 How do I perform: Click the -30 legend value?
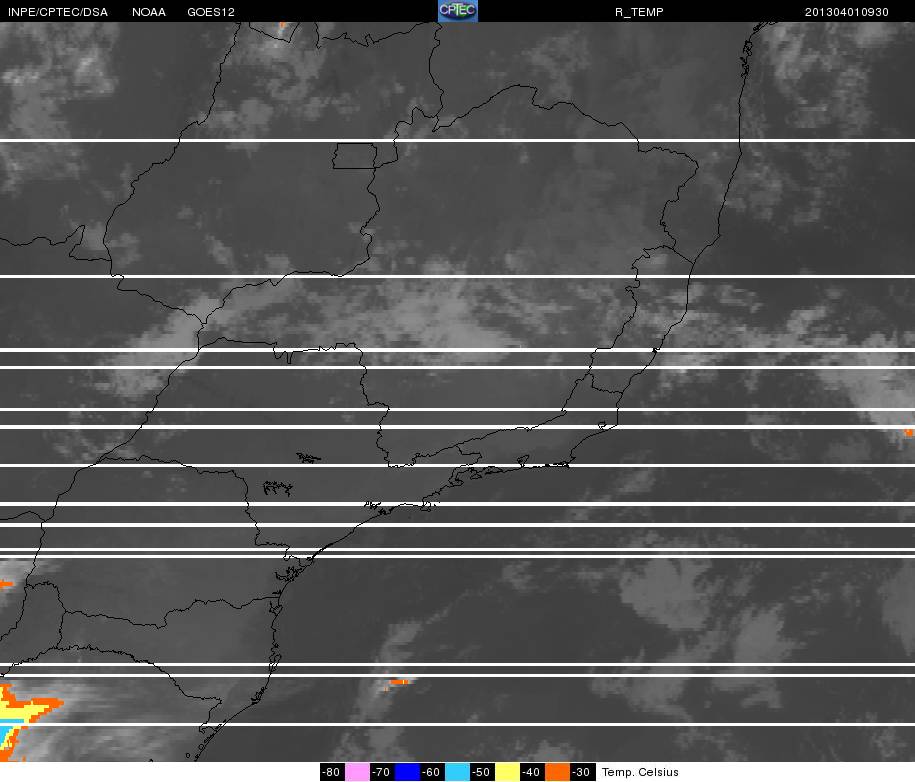(x=582, y=772)
